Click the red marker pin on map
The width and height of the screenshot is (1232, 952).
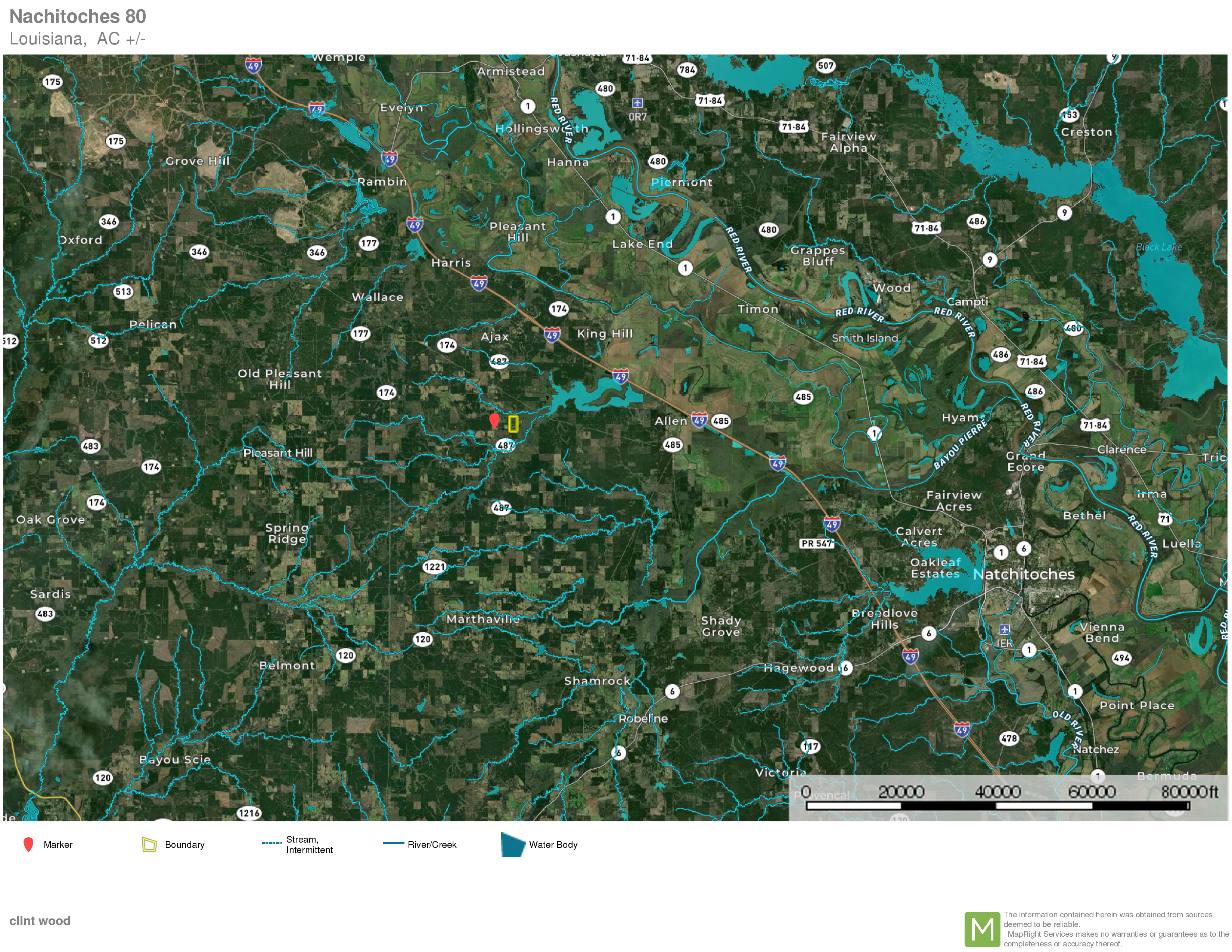point(494,420)
